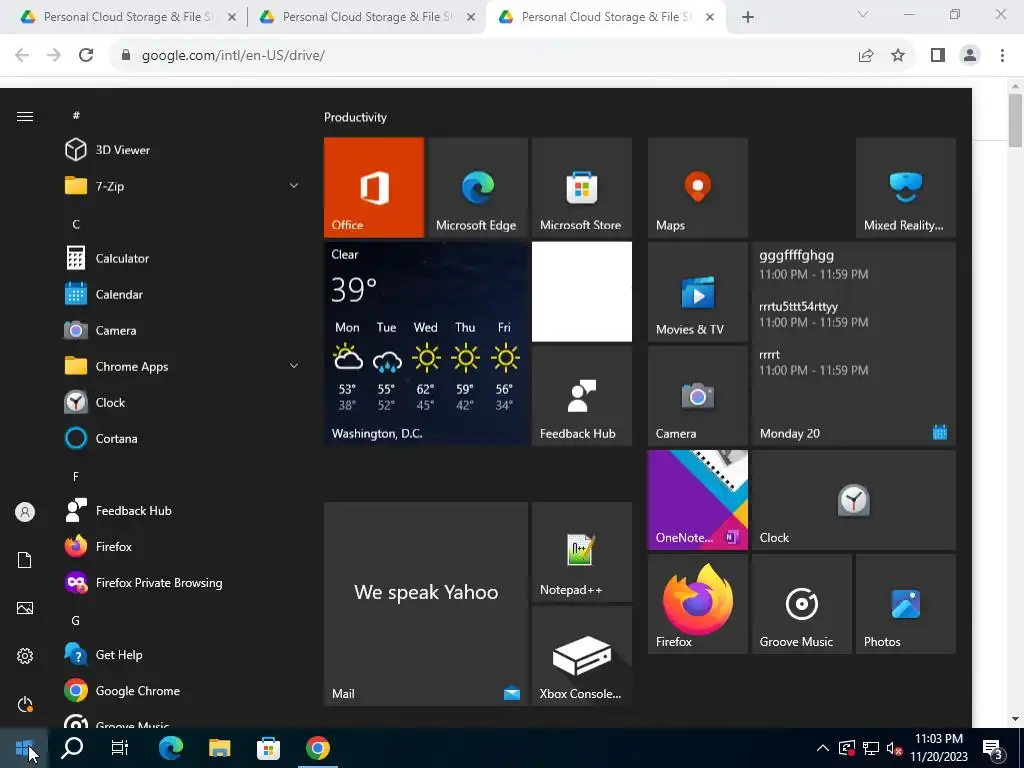Screen dimensions: 1024x768
Task: Open the Groove Music tile
Action: [x=801, y=603]
